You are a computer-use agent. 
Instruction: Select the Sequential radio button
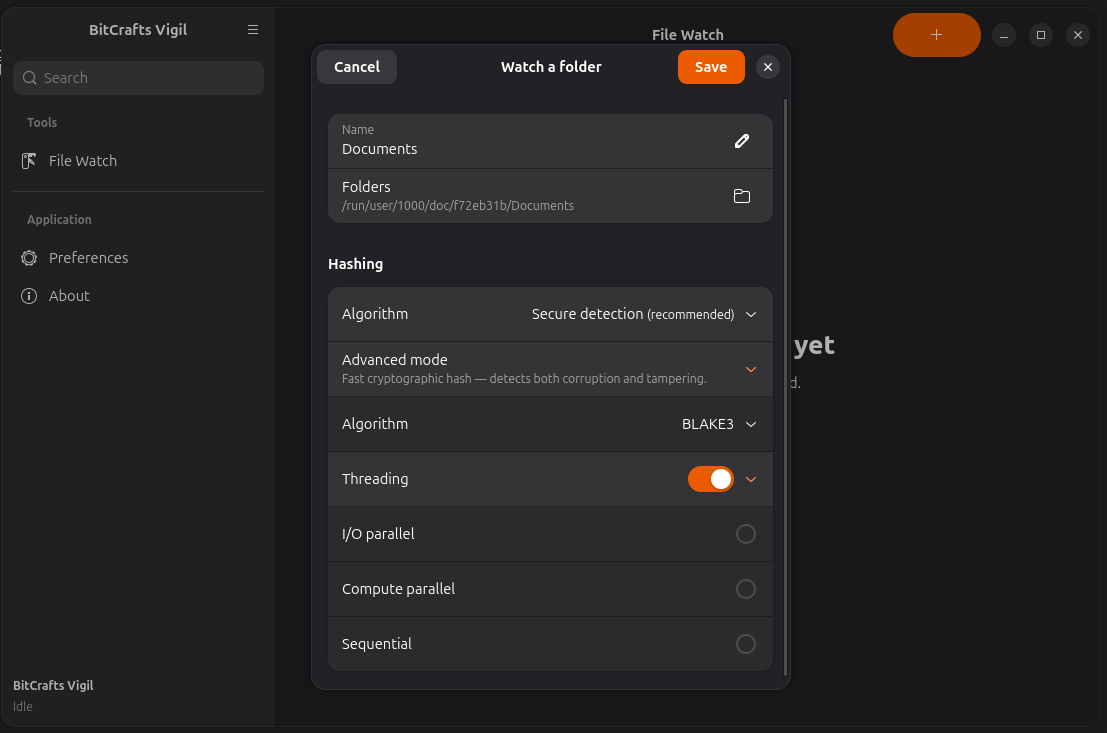click(746, 644)
